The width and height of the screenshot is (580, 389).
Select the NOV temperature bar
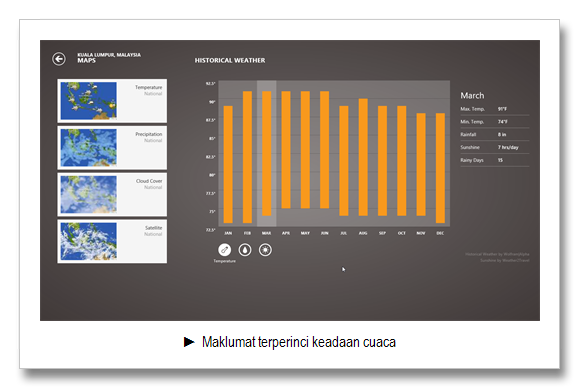coord(421,165)
